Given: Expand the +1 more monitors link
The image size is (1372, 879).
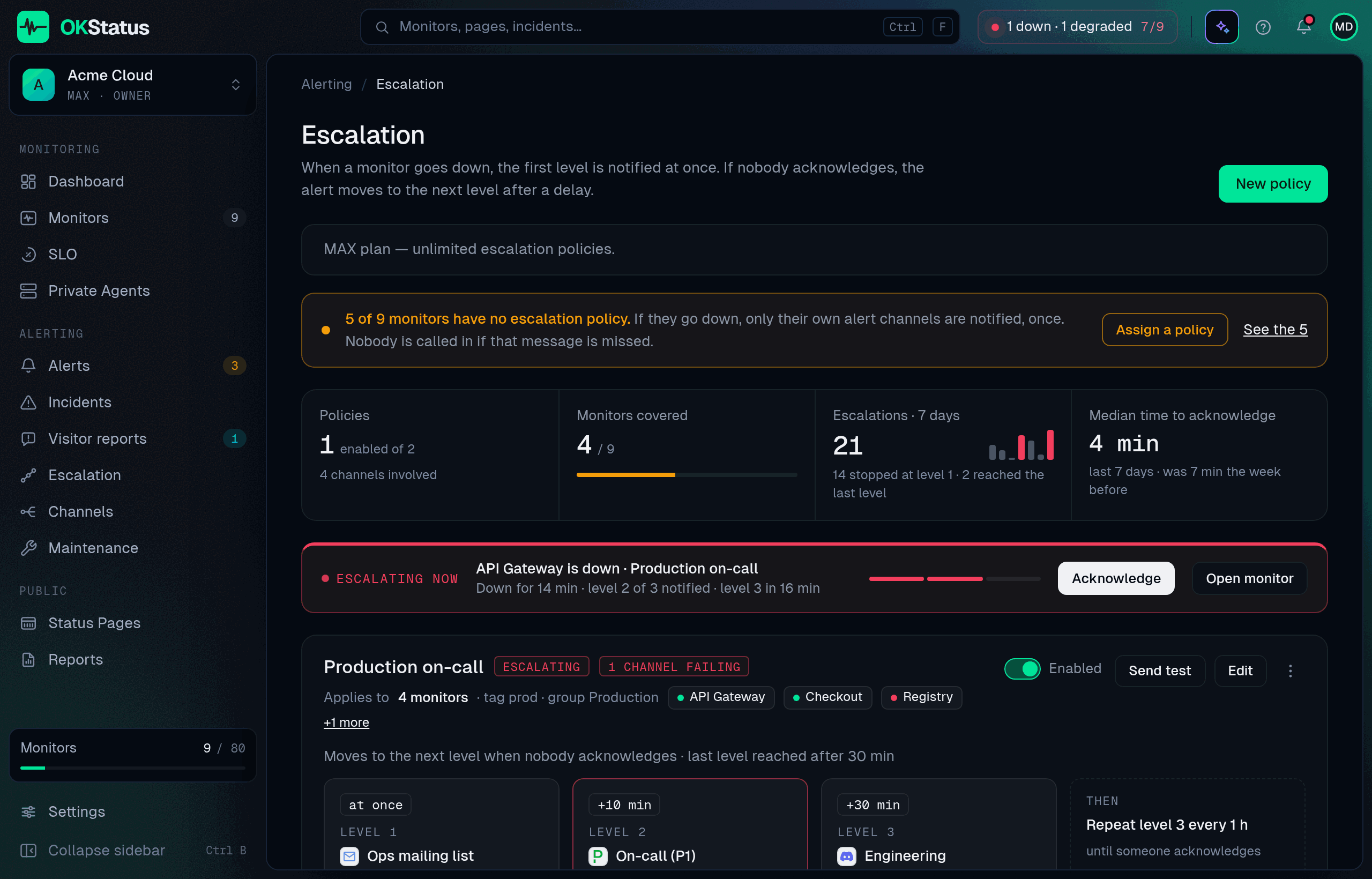Looking at the screenshot, I should 346,722.
